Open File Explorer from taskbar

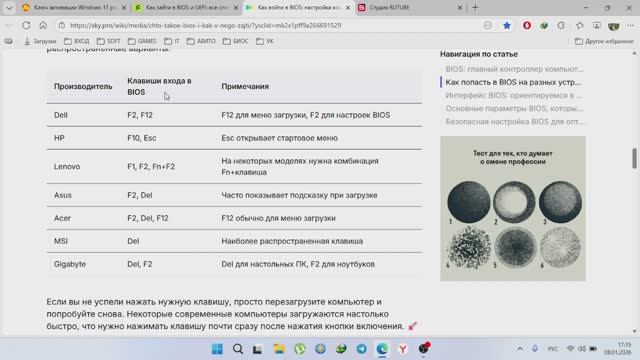coord(279,349)
